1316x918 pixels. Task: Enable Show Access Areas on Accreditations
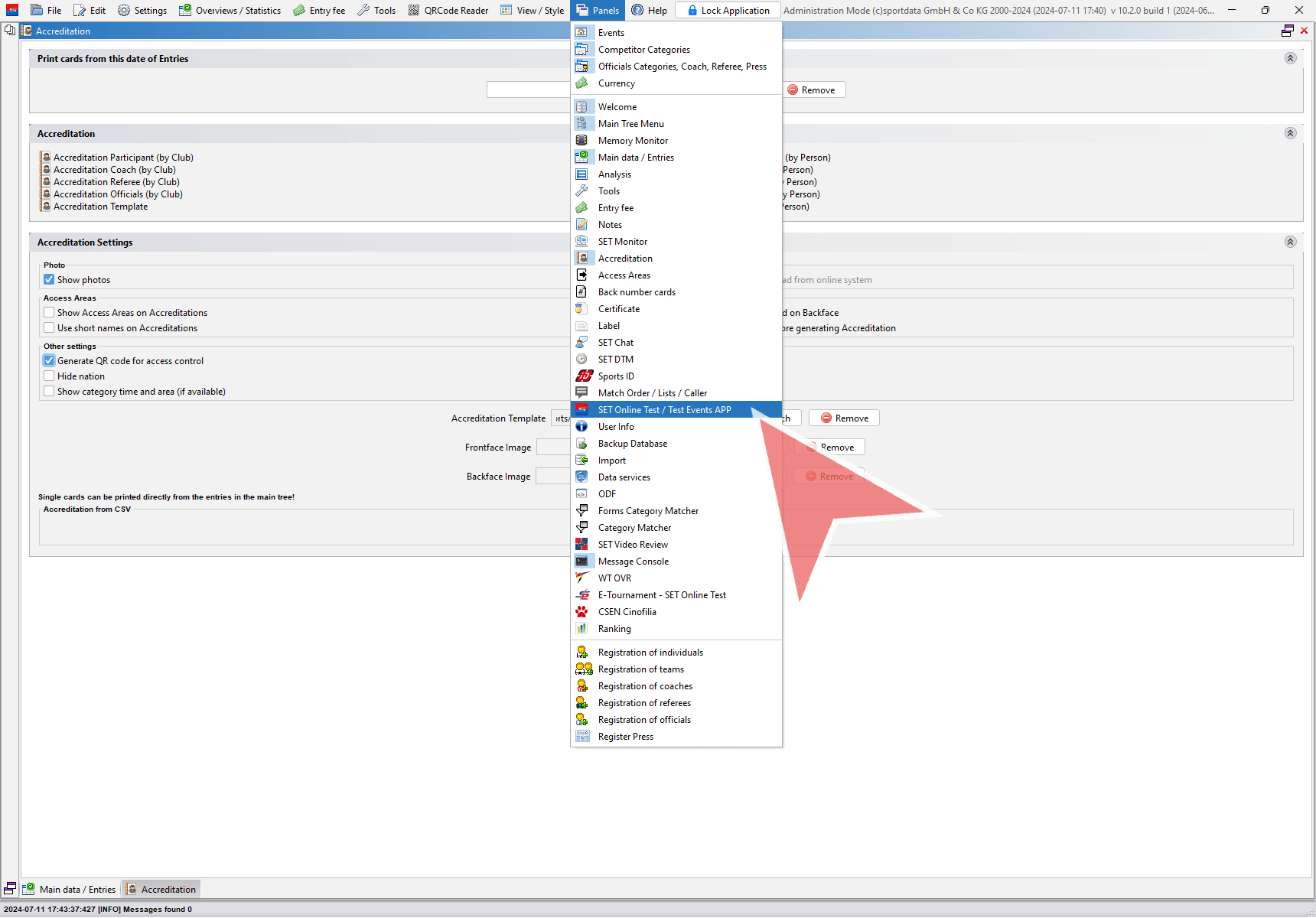point(49,313)
